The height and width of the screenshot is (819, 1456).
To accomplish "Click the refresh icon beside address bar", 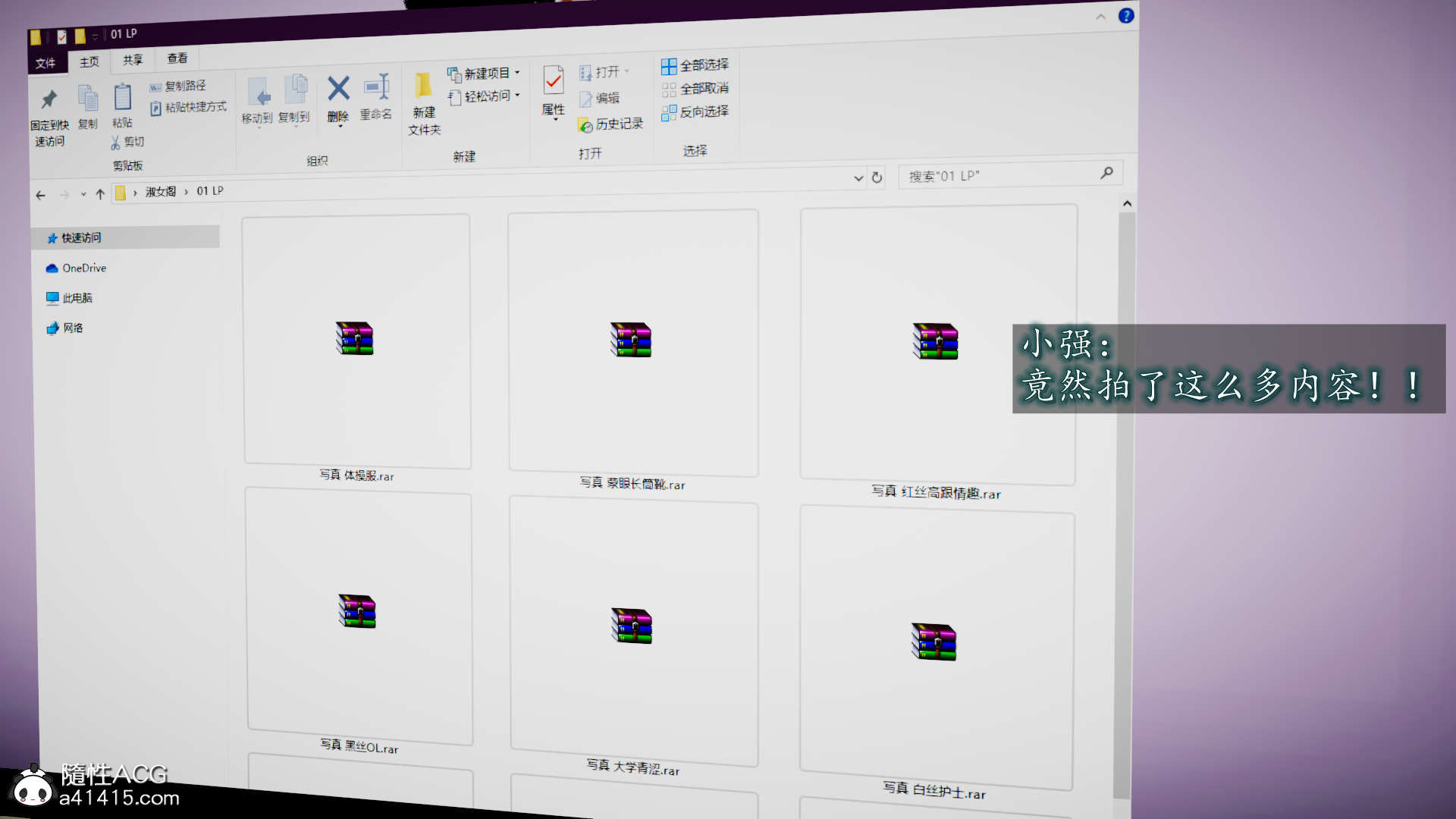I will [x=877, y=177].
